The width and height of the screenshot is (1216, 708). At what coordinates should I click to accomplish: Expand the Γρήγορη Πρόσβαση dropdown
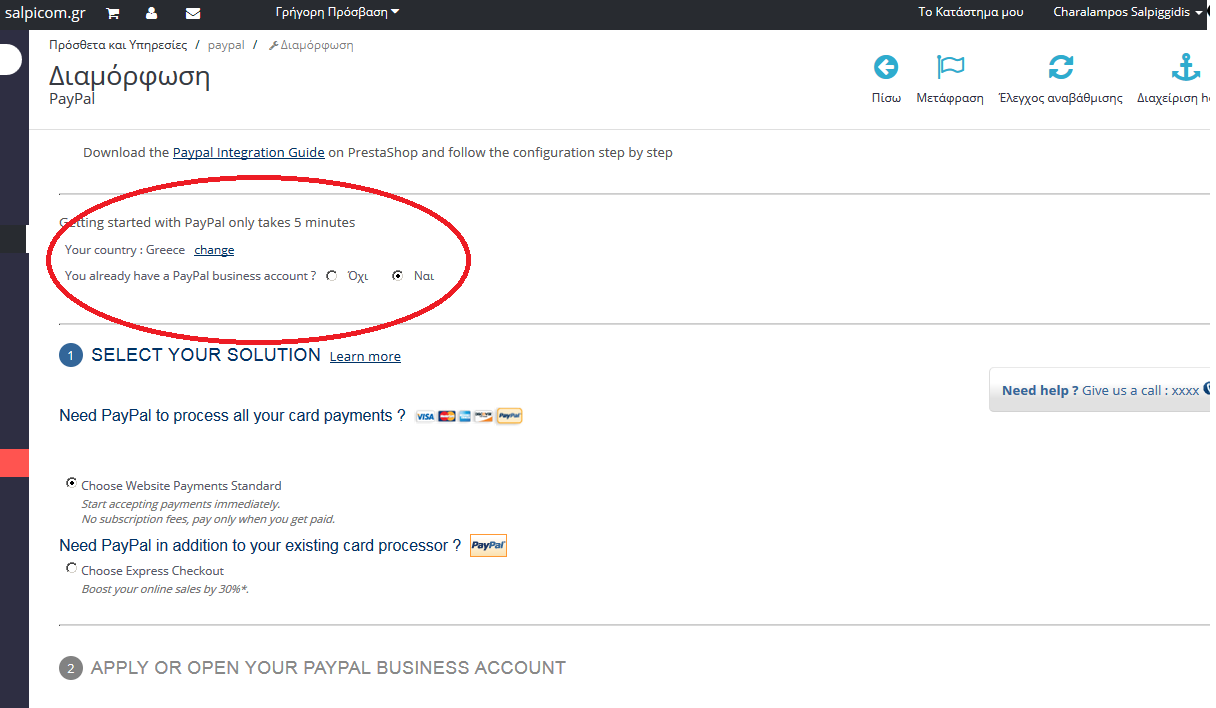click(x=337, y=12)
